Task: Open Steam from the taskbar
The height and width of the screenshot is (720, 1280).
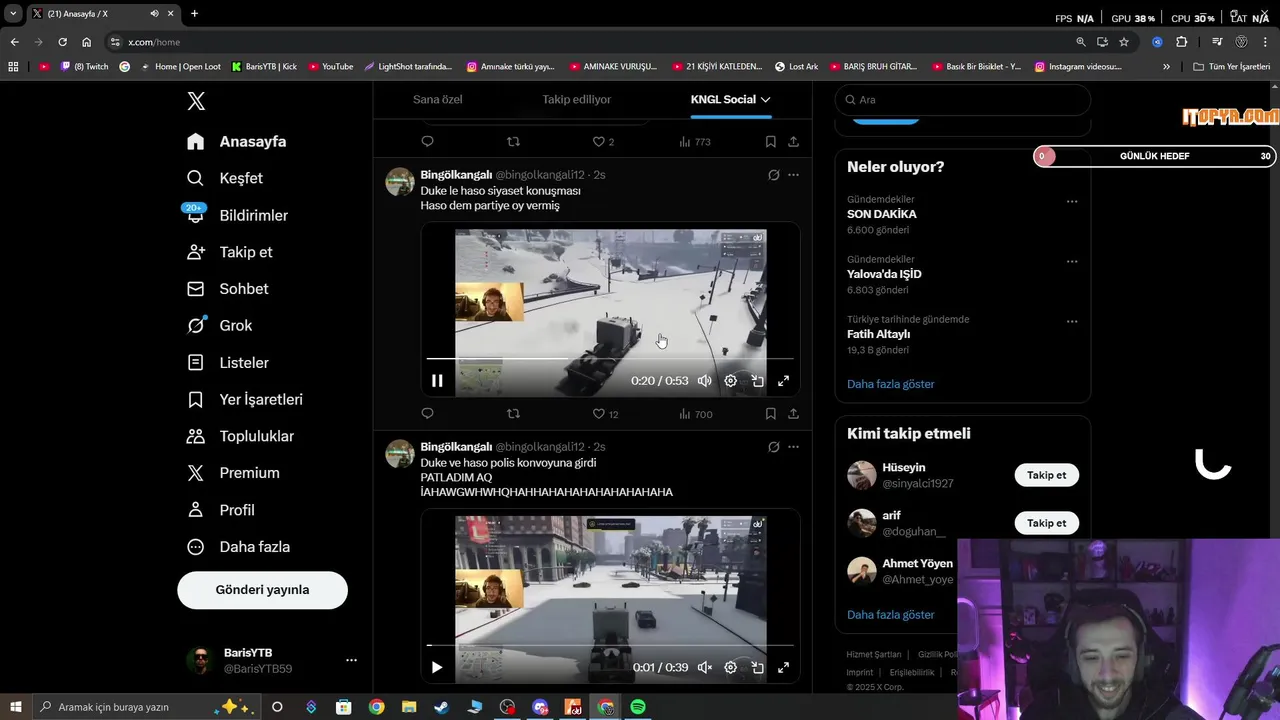Action: 441,707
